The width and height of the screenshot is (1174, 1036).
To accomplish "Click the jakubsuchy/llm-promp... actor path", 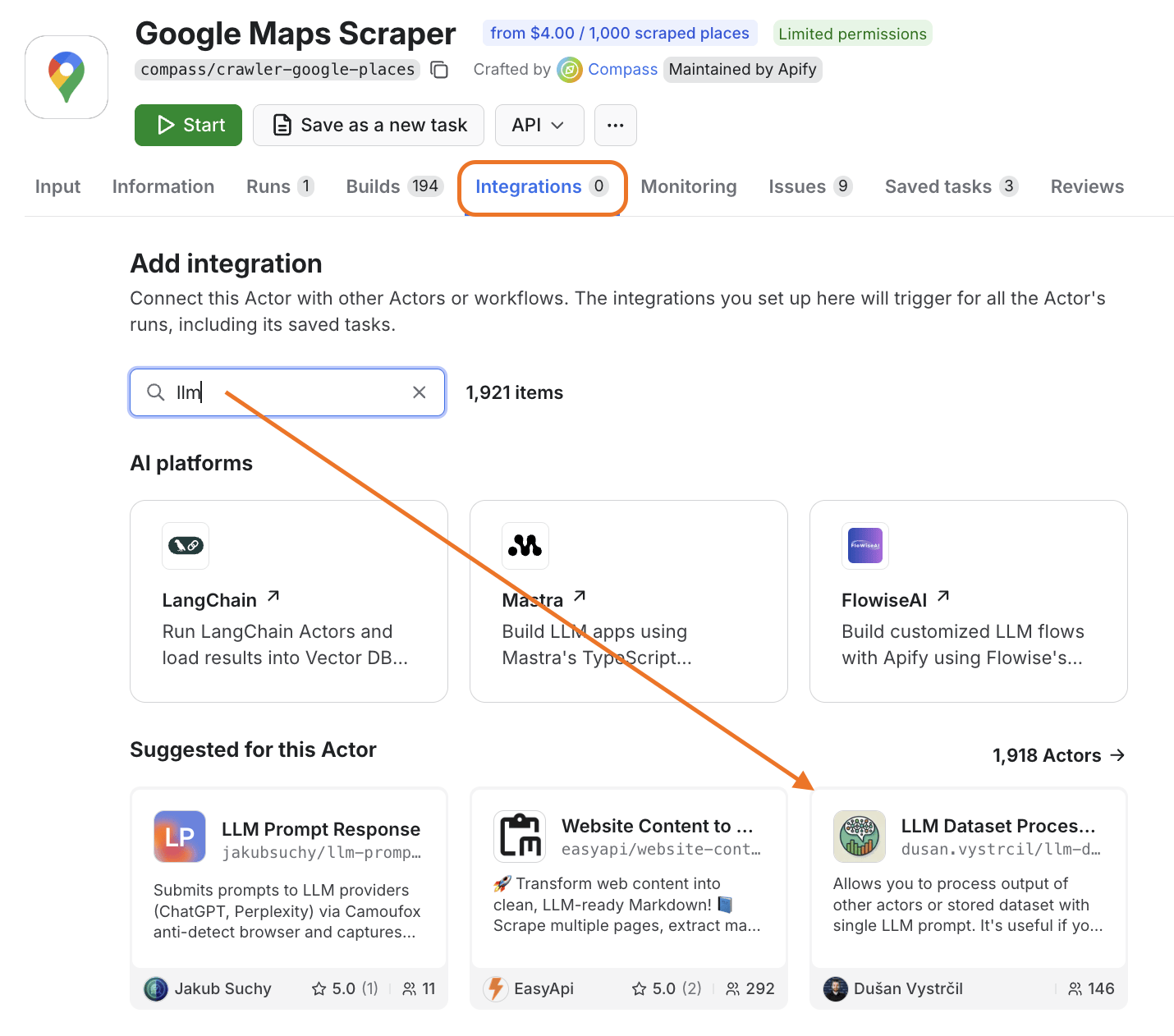I will pyautogui.click(x=321, y=853).
